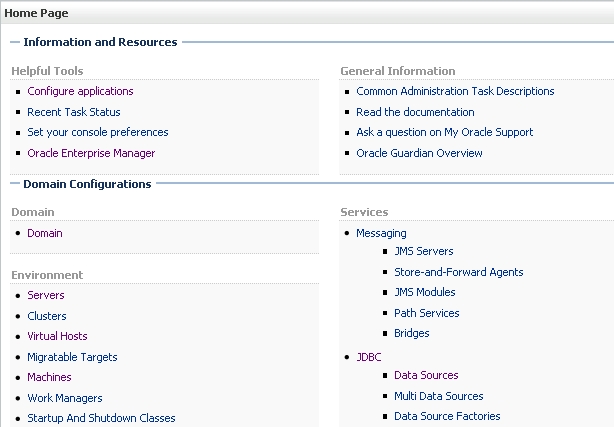Open JDBC Data Sources link

pos(426,375)
